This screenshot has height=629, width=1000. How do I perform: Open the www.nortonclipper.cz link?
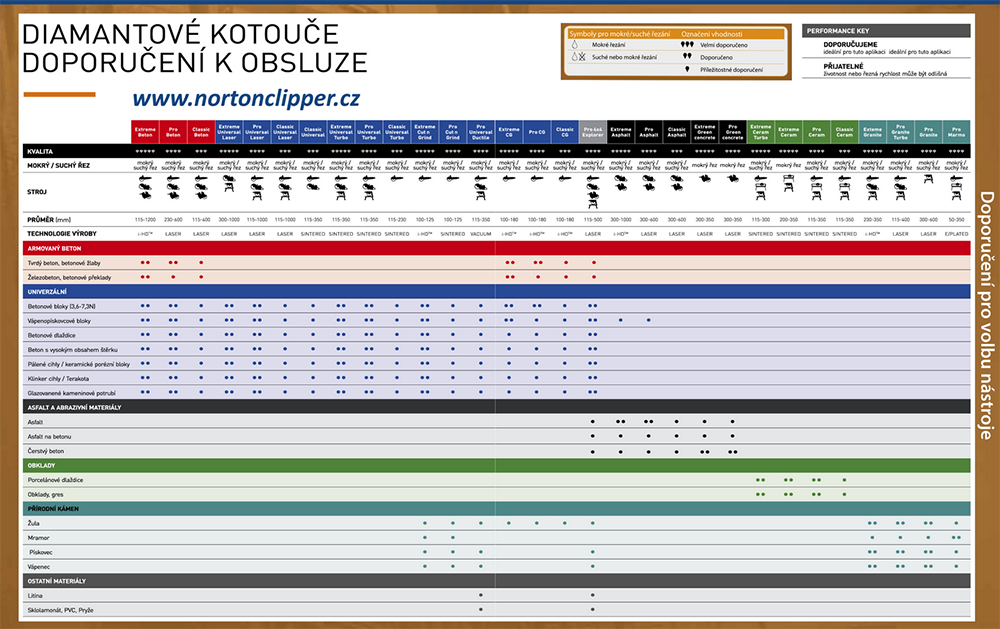click(x=246, y=98)
